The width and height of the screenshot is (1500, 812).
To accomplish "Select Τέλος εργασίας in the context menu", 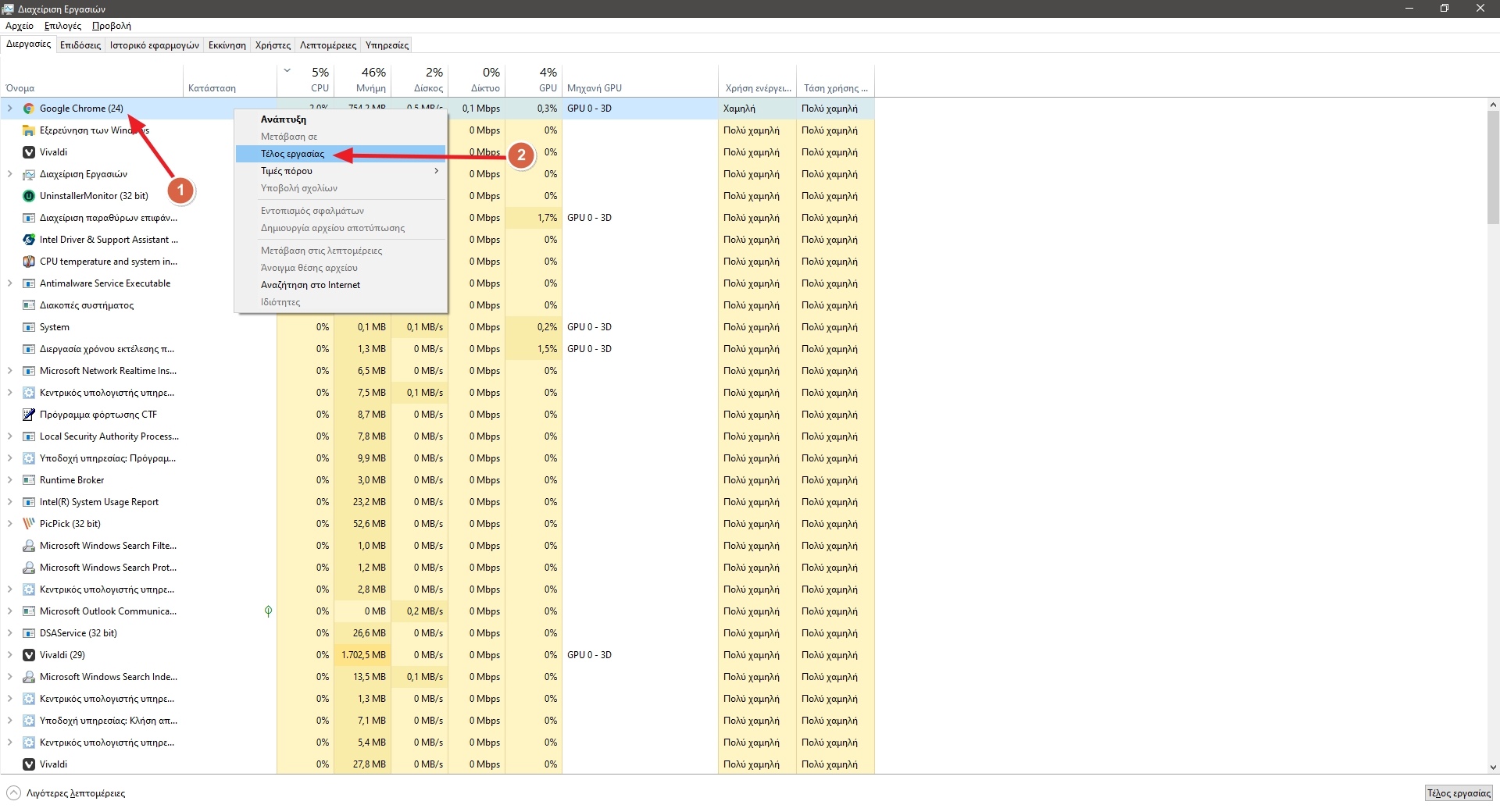I will (x=293, y=154).
